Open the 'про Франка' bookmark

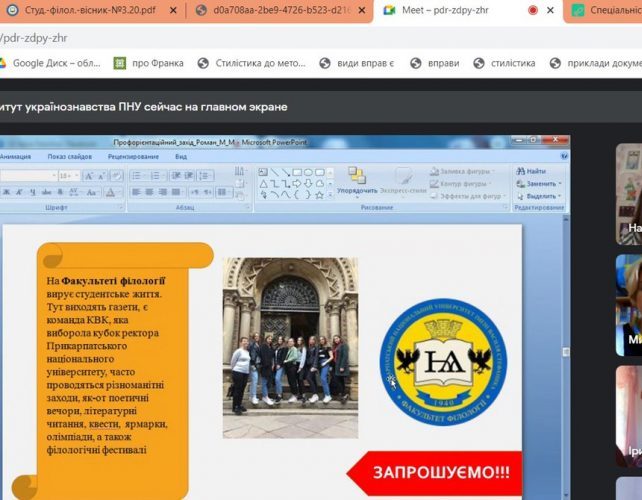pyautogui.click(x=149, y=63)
